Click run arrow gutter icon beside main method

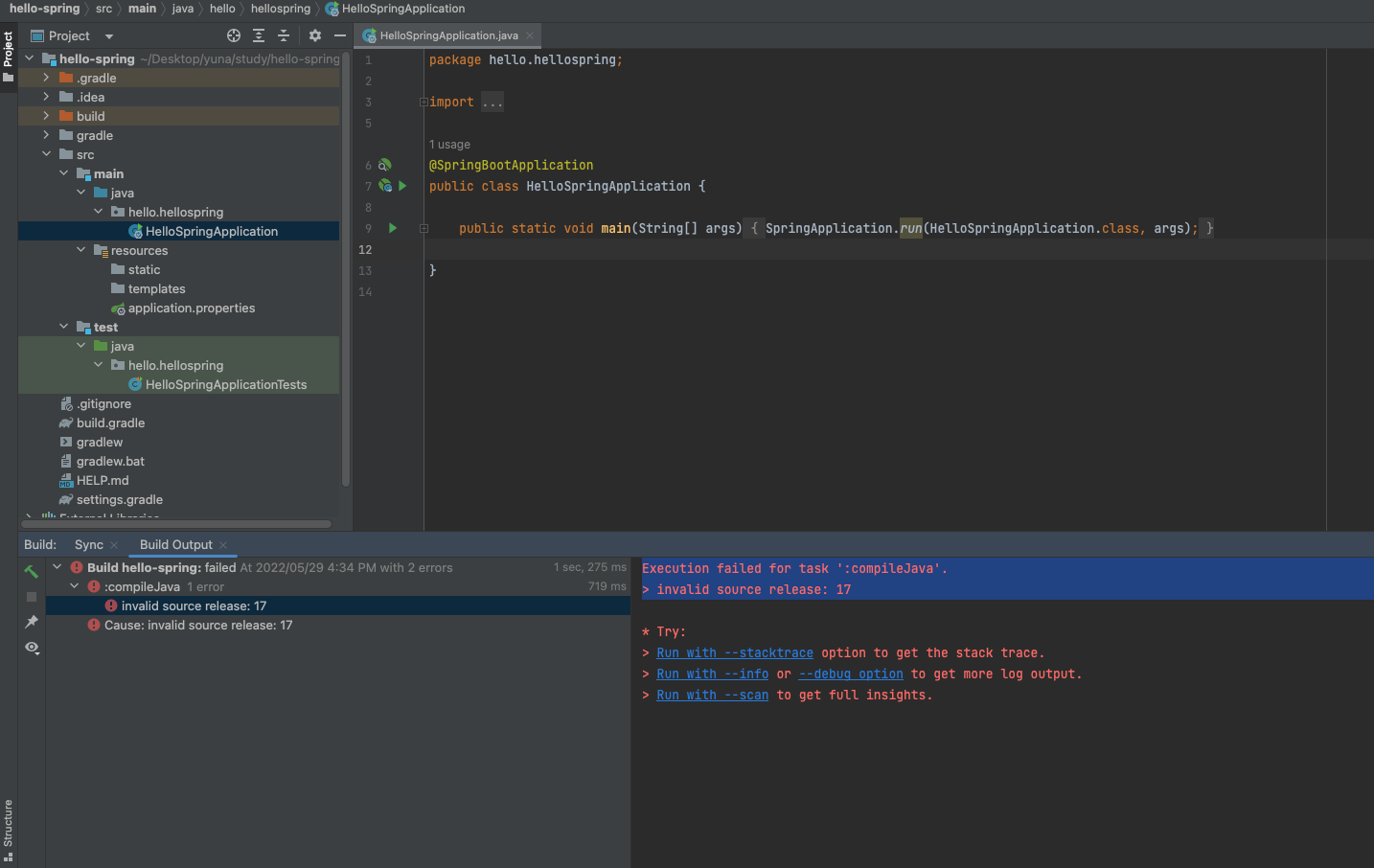pos(393,228)
